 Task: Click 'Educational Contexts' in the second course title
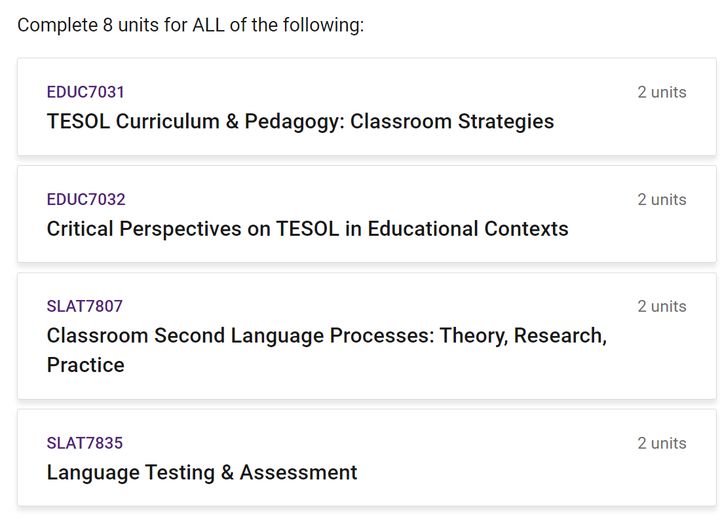[468, 229]
